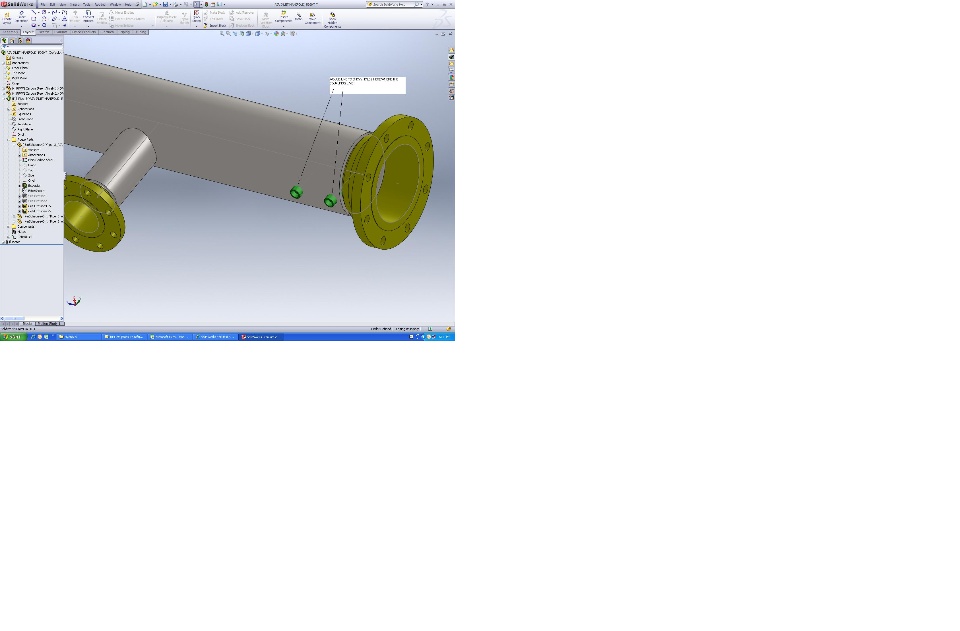Viewport: 960px width, 631px height.
Task: Expand the Save dropdown arrow
Action: tap(170, 4)
